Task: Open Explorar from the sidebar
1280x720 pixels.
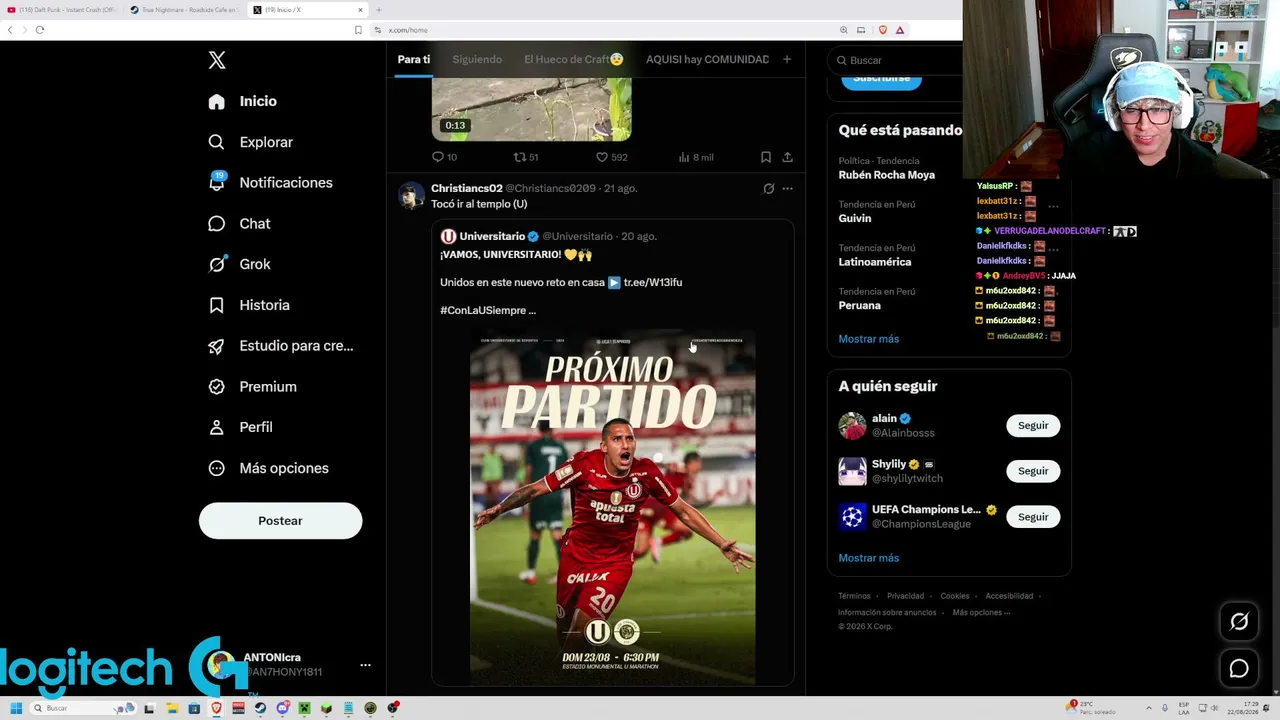Action: click(x=251, y=142)
